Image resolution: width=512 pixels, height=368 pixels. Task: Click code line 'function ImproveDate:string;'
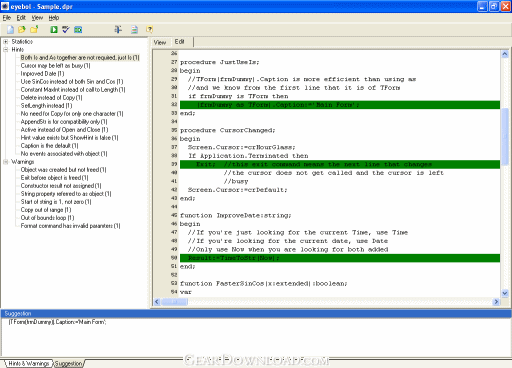[x=236, y=216]
